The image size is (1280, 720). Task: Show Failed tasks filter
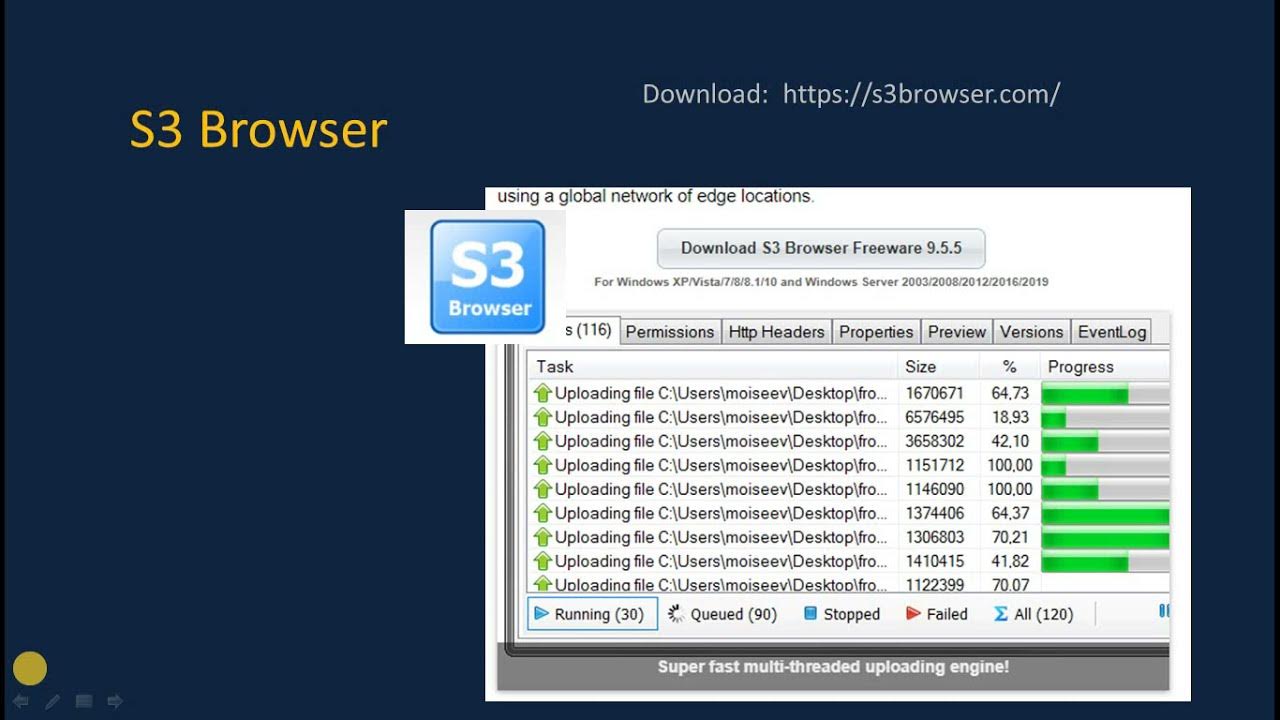tap(936, 614)
